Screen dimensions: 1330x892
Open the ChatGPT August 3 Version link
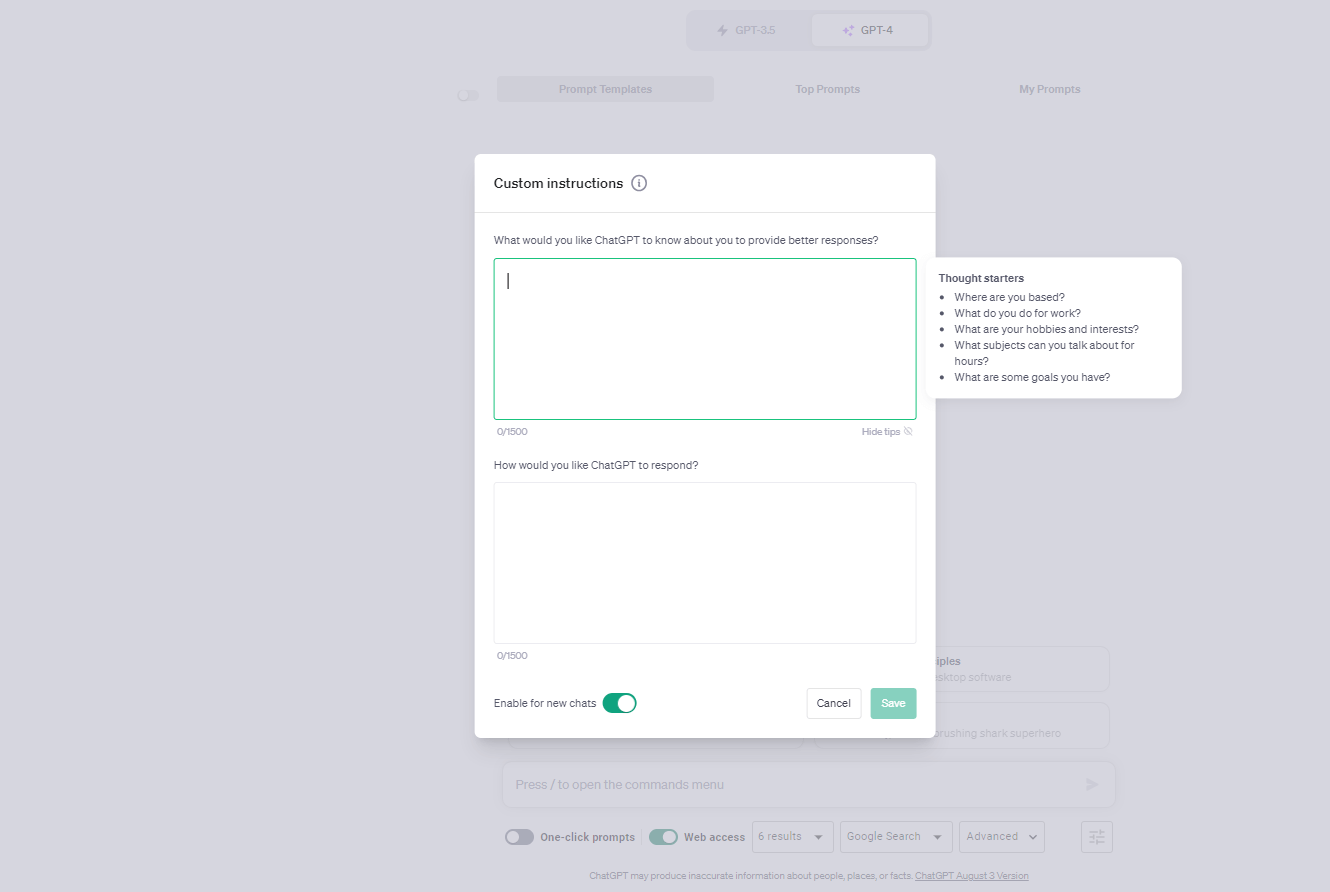point(971,876)
